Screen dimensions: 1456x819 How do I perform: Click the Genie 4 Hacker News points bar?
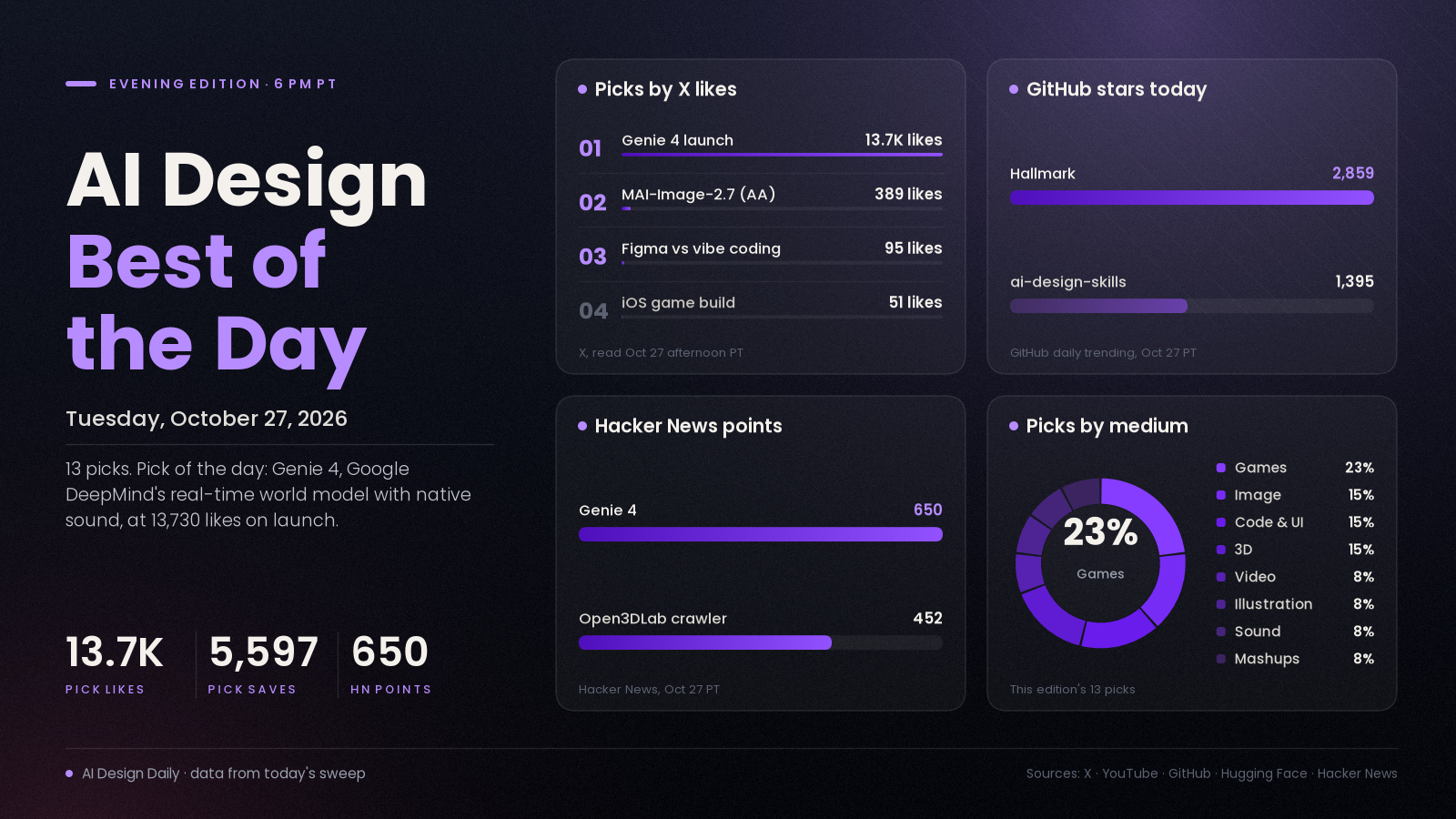(761, 534)
